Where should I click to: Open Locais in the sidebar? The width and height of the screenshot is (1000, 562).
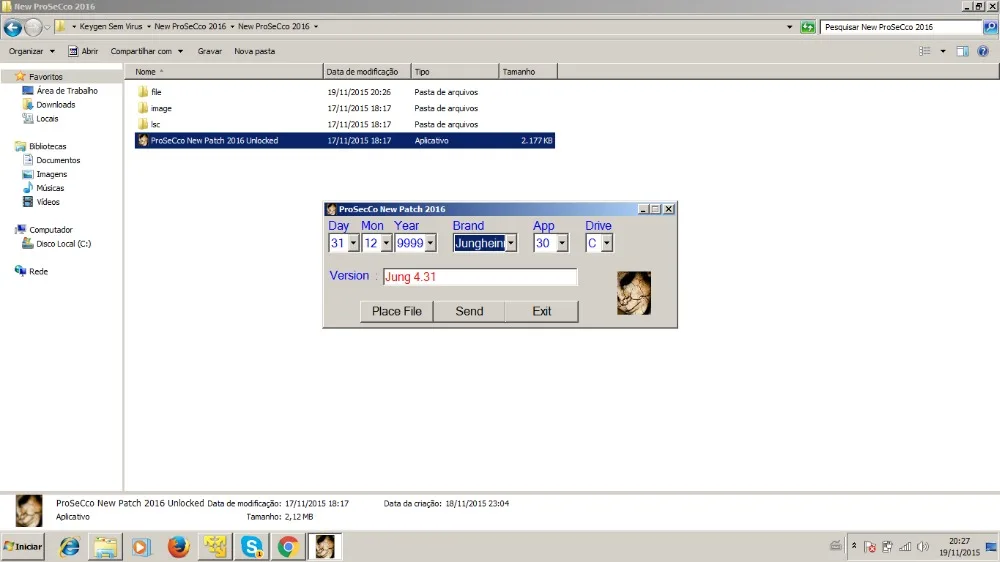[47, 119]
